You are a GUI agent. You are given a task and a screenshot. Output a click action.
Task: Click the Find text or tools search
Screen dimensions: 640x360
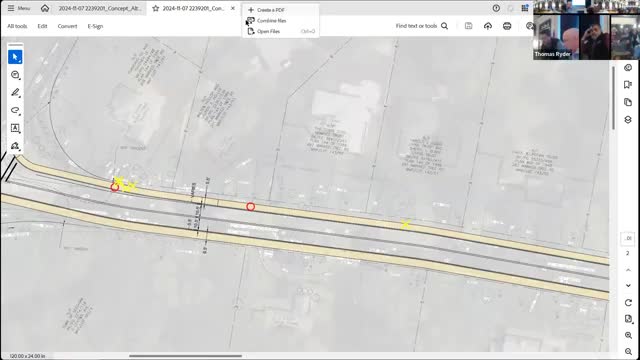click(422, 26)
